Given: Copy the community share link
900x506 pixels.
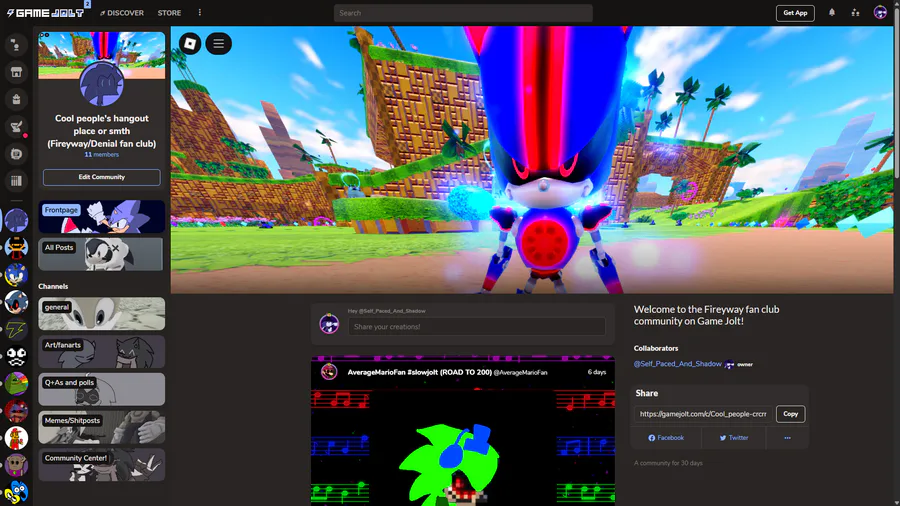Looking at the screenshot, I should pyautogui.click(x=790, y=414).
